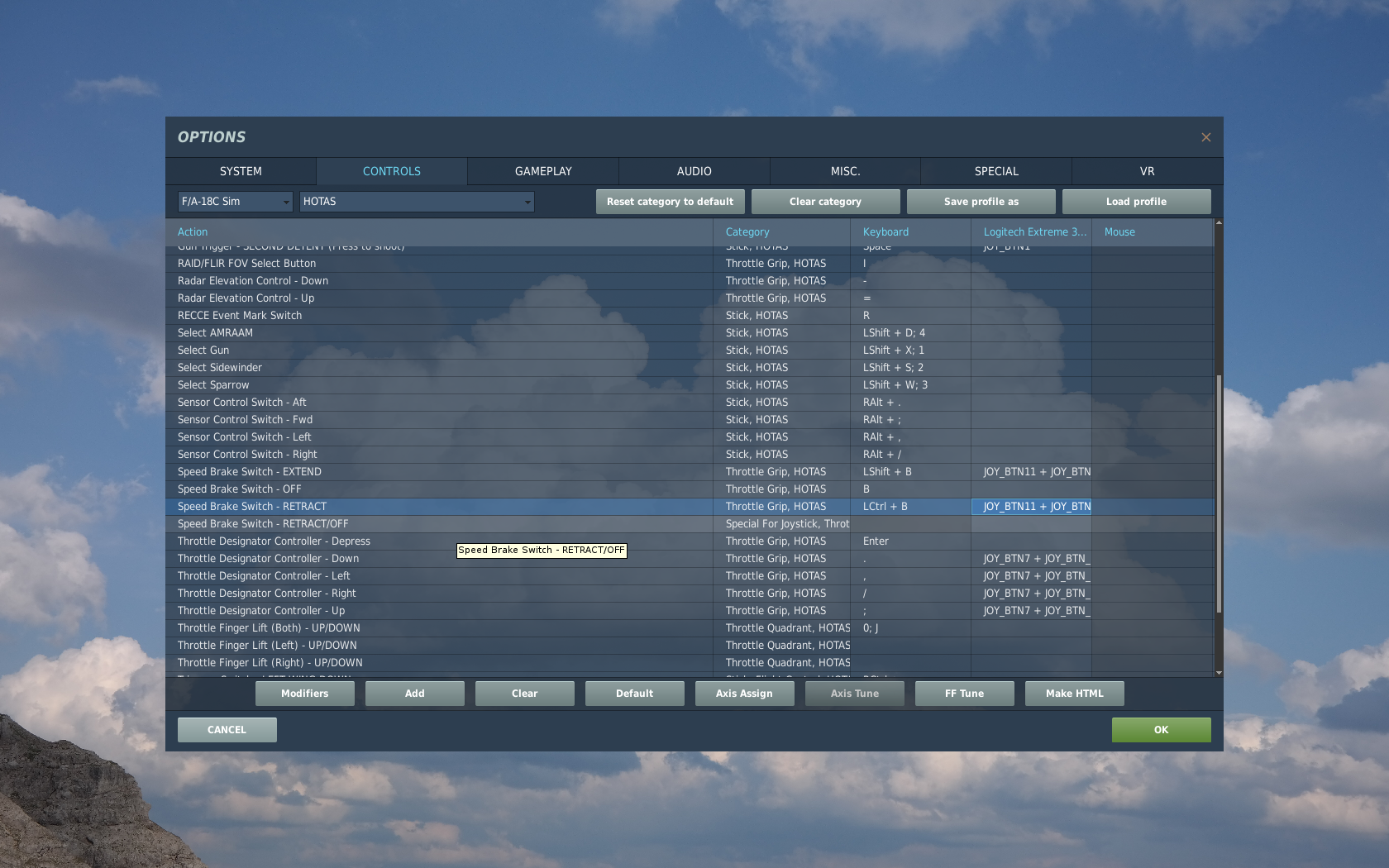Close the Options dialog with X
Screen dimensions: 1389x868
pos(1205,137)
